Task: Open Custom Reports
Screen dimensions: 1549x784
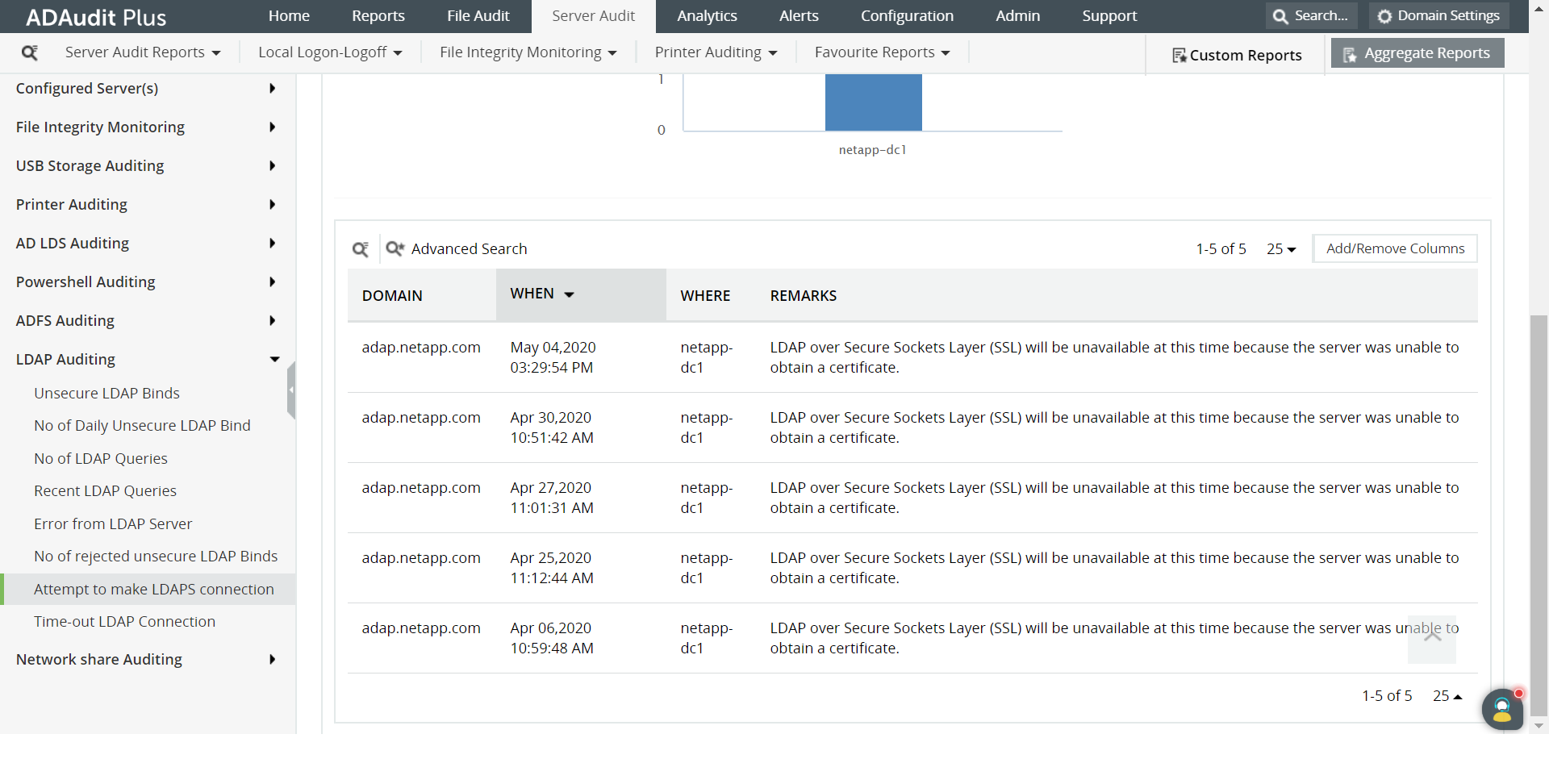Action: pyautogui.click(x=1237, y=55)
